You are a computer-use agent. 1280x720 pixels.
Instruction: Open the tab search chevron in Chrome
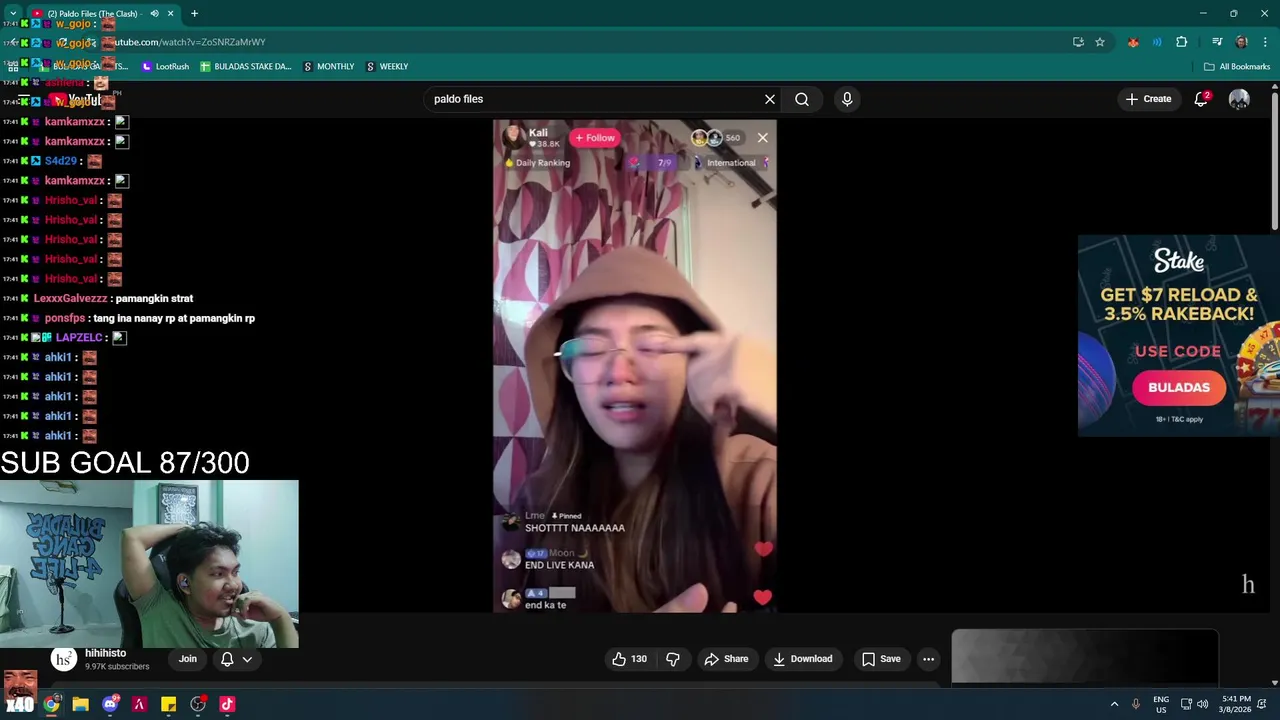point(13,13)
